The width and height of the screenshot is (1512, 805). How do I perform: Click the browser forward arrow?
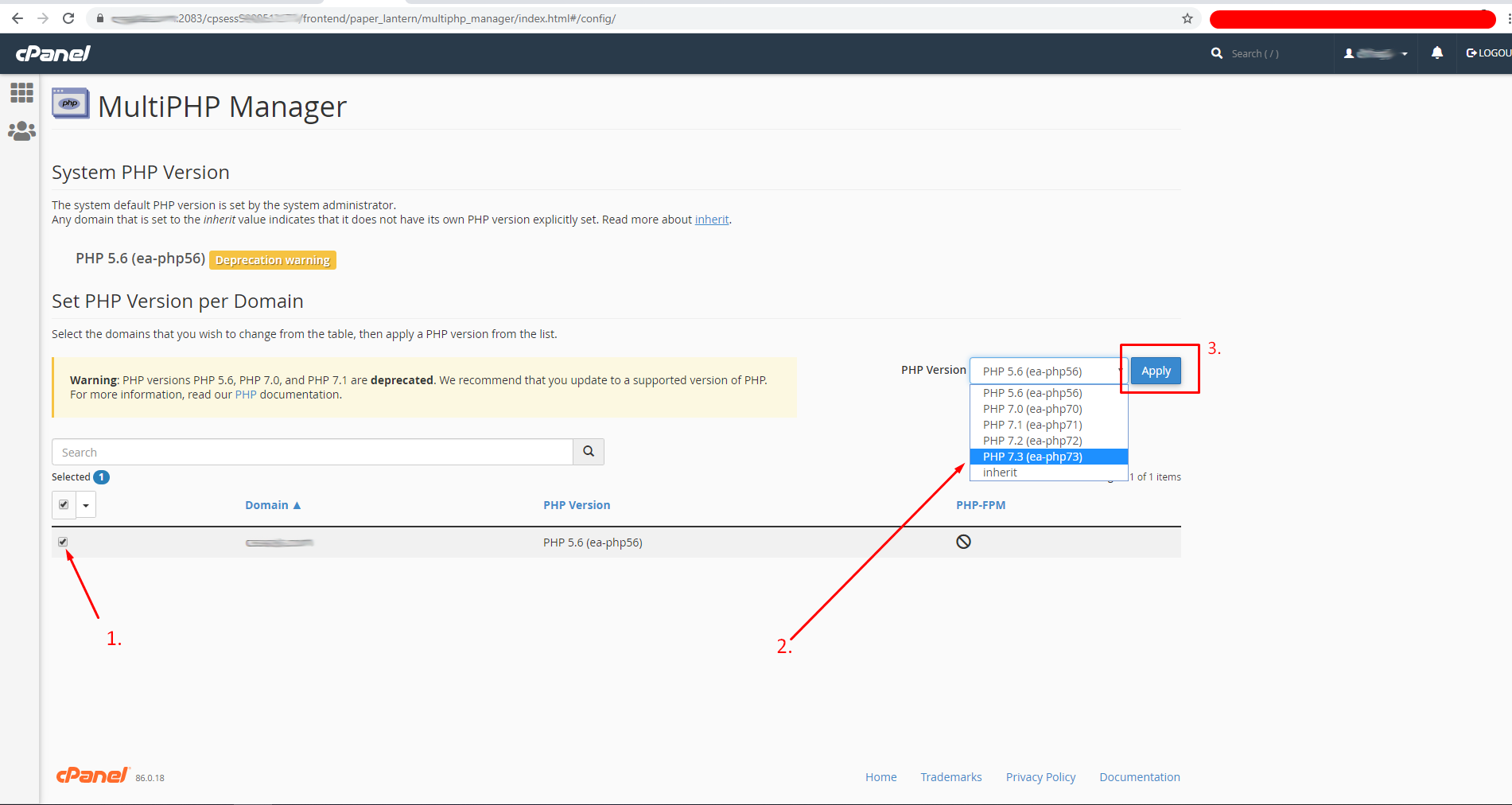click(43, 18)
